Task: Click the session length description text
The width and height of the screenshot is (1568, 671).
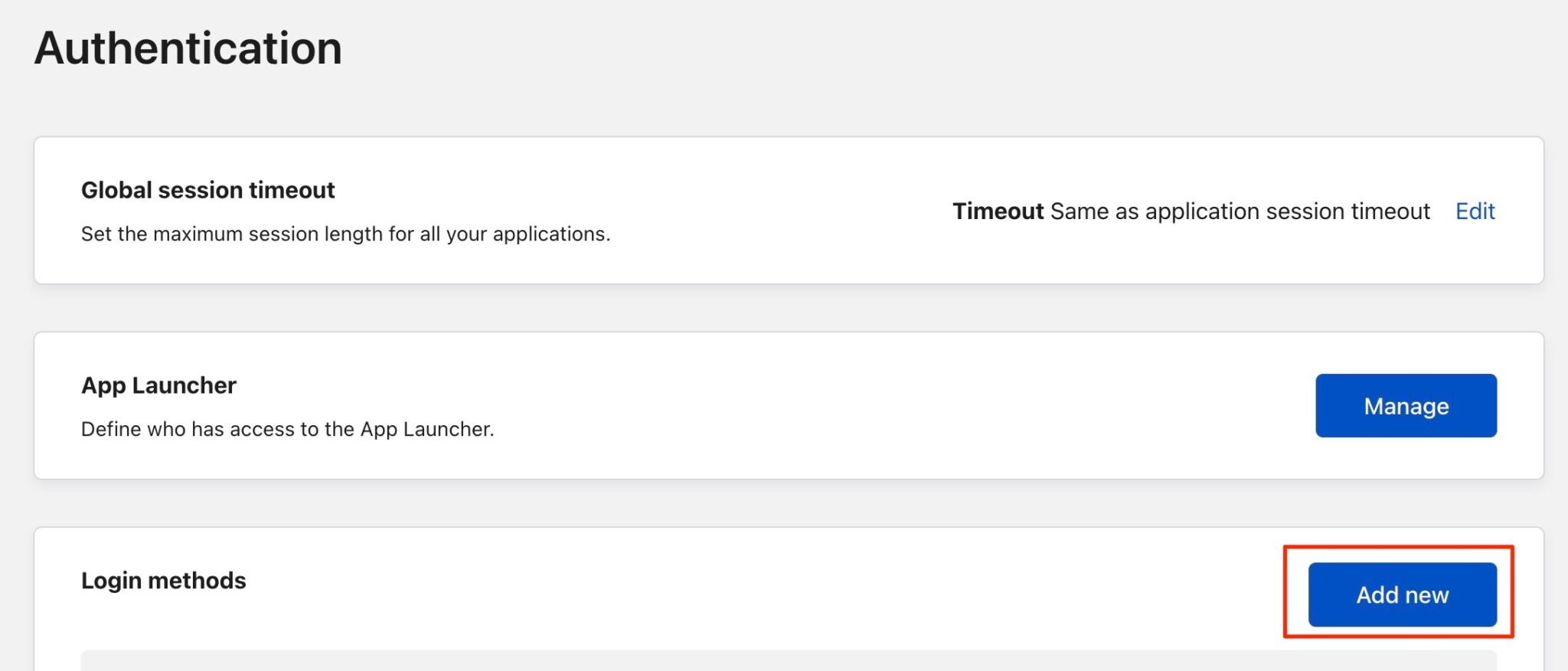Action: click(346, 234)
